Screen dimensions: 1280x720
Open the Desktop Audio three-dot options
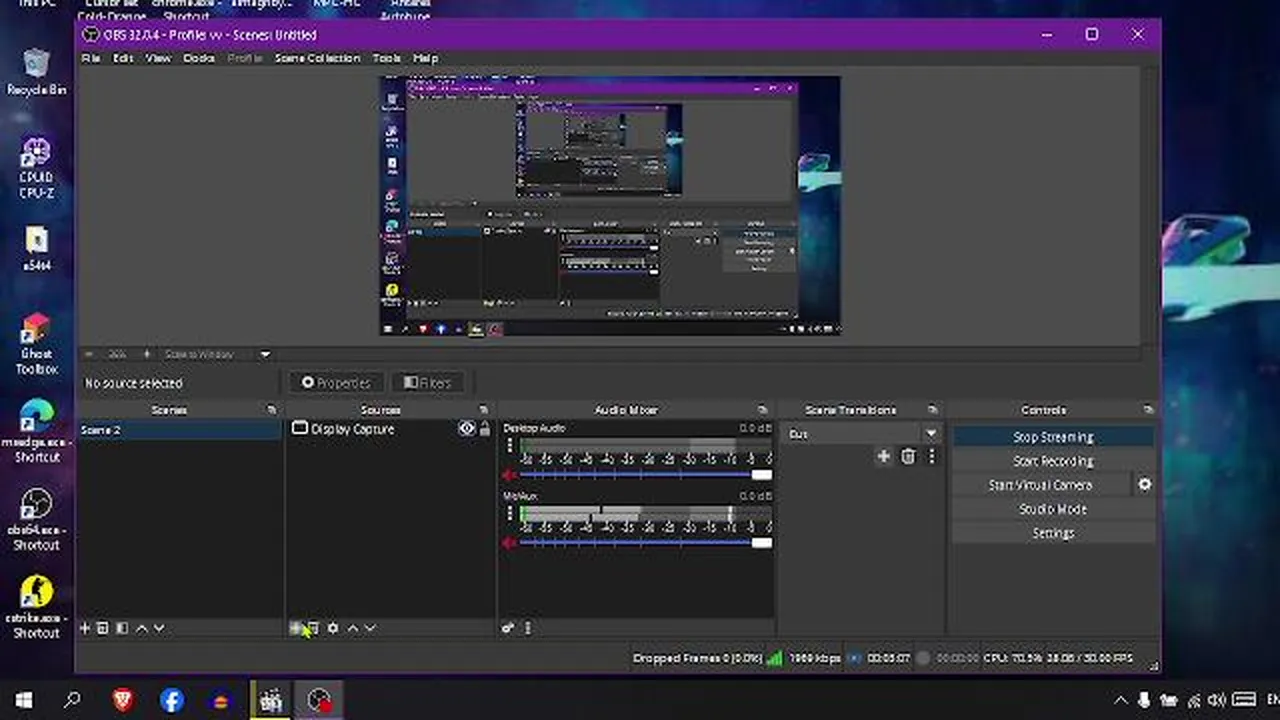pos(510,446)
